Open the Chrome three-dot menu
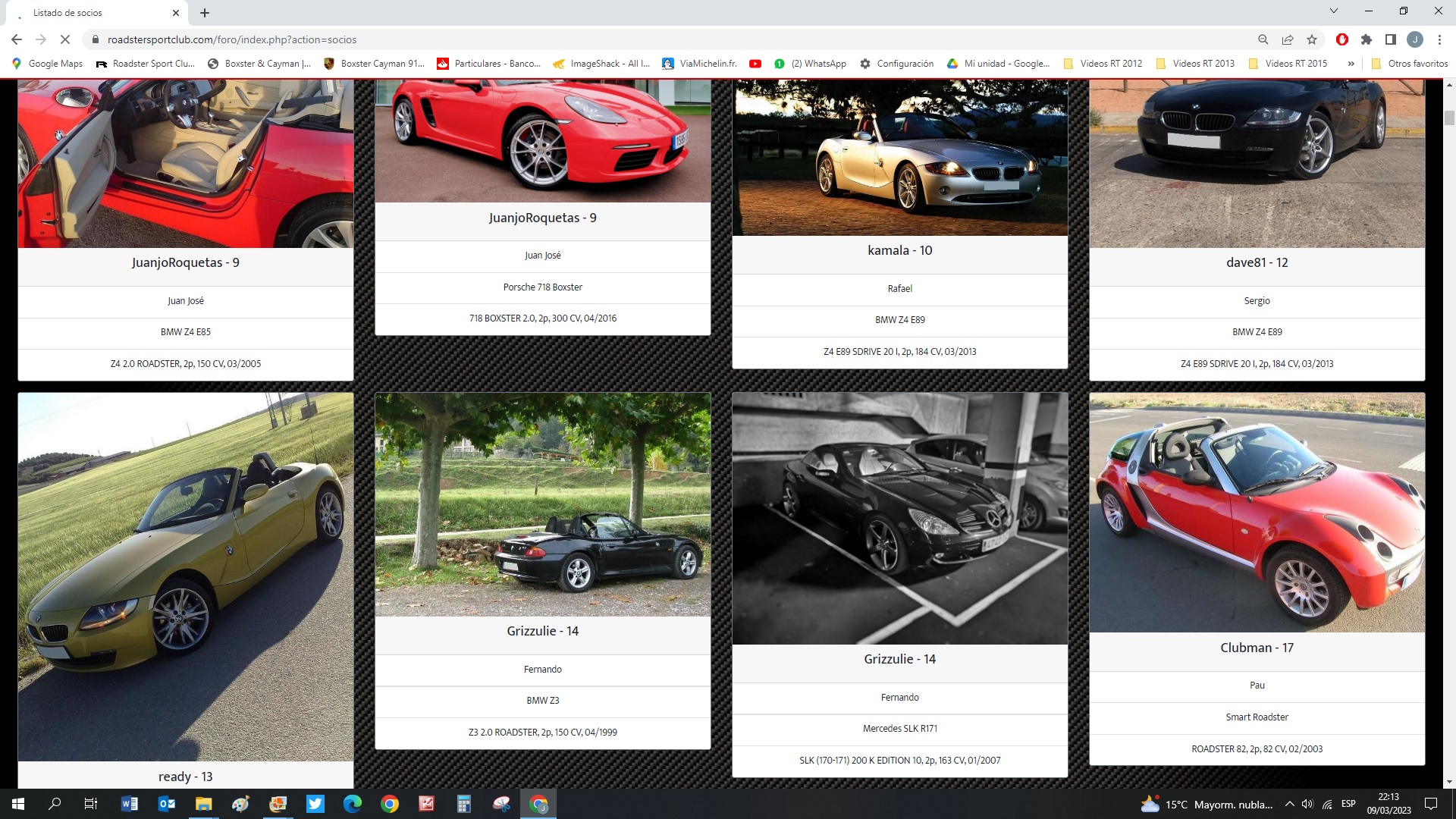This screenshot has height=819, width=1456. (1439, 39)
